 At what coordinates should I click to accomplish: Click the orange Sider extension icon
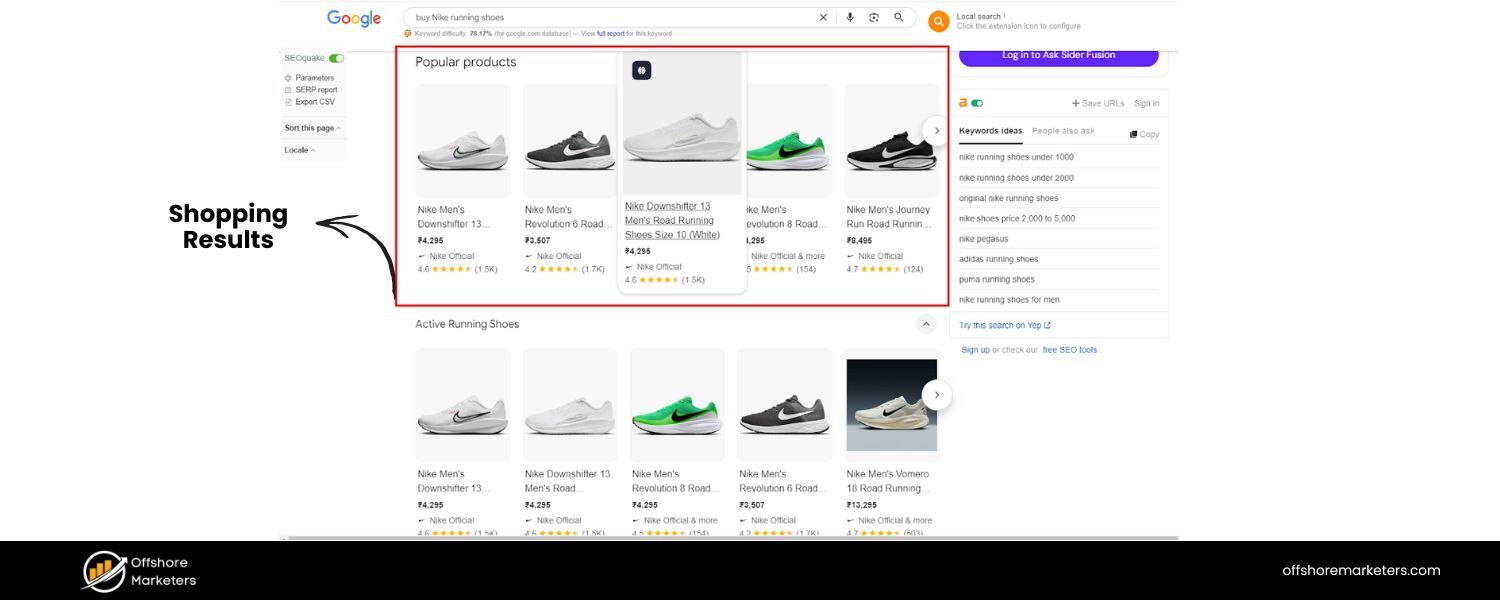pos(938,20)
